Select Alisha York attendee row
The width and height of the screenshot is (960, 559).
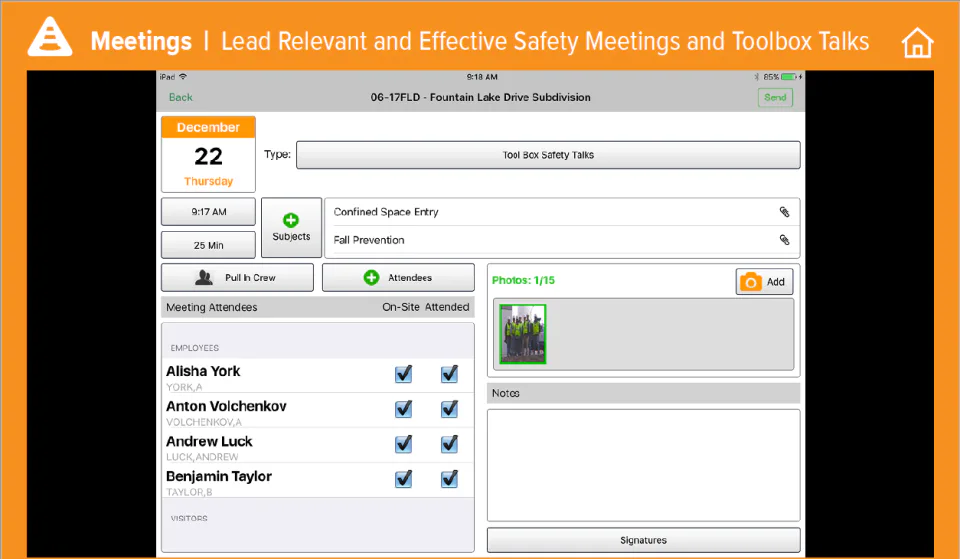[x=317, y=375]
